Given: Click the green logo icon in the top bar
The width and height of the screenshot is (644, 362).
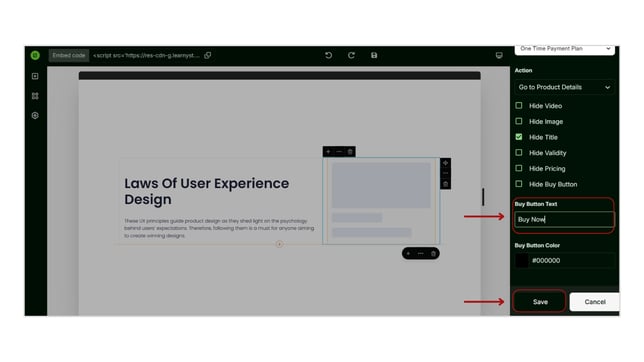Looking at the screenshot, I should tap(35, 55).
